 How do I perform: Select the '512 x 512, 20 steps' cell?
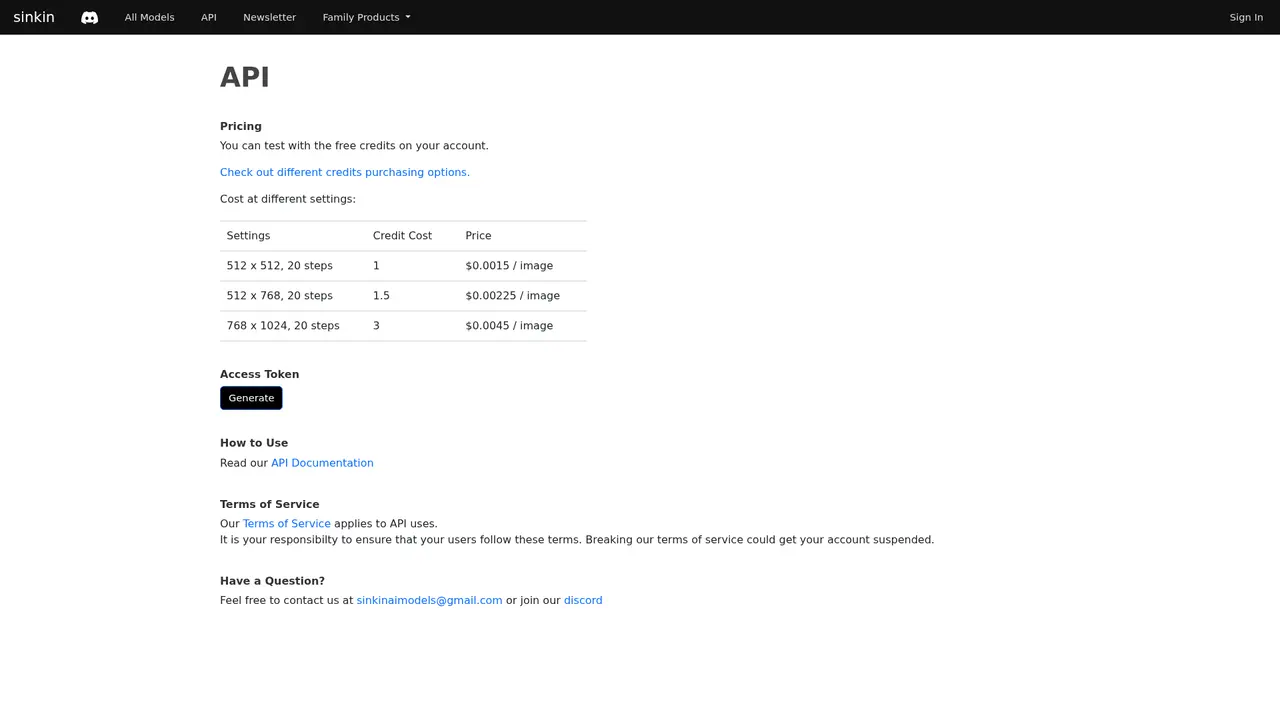[293, 266]
